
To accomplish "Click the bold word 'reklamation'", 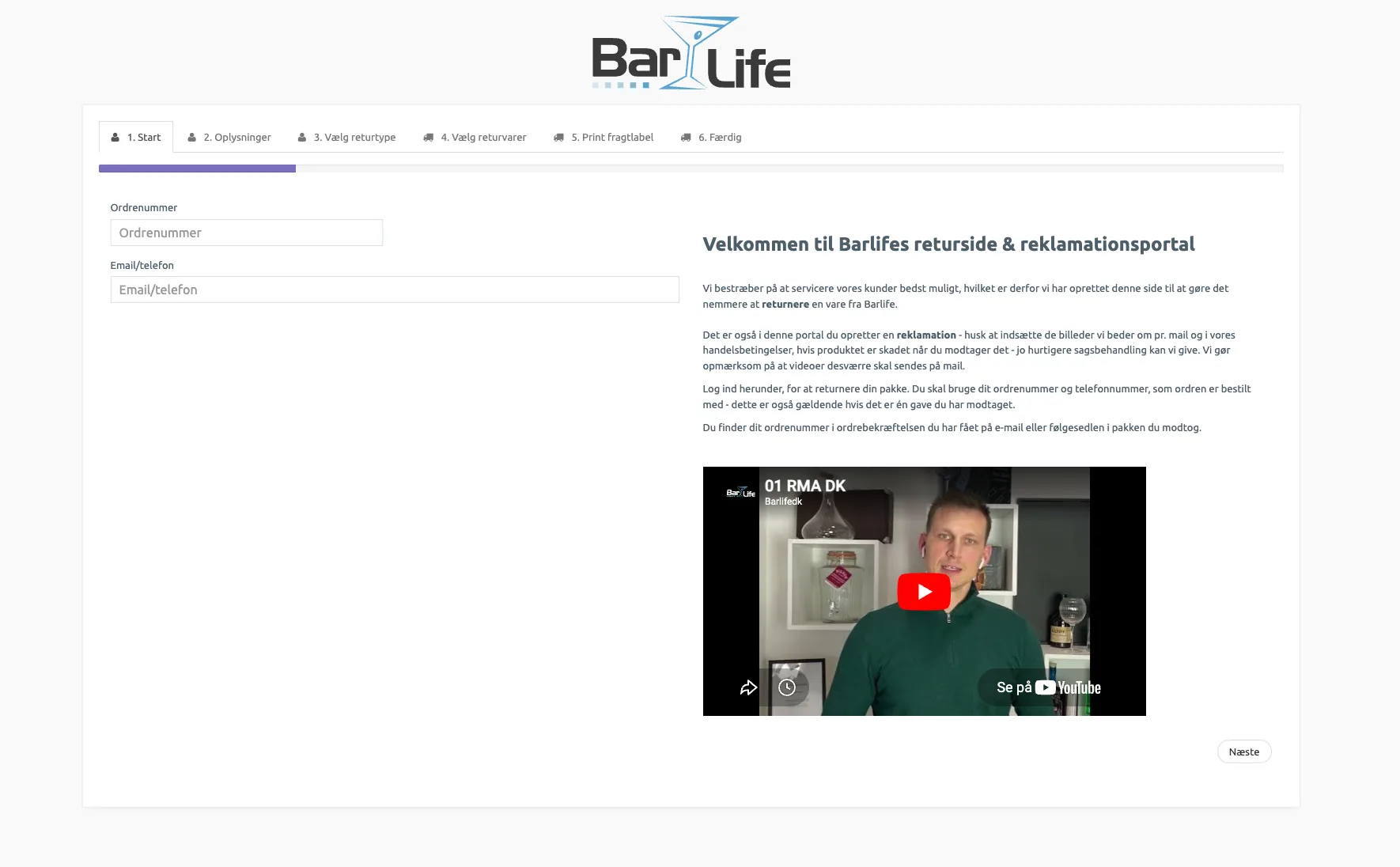I will click(926, 335).
